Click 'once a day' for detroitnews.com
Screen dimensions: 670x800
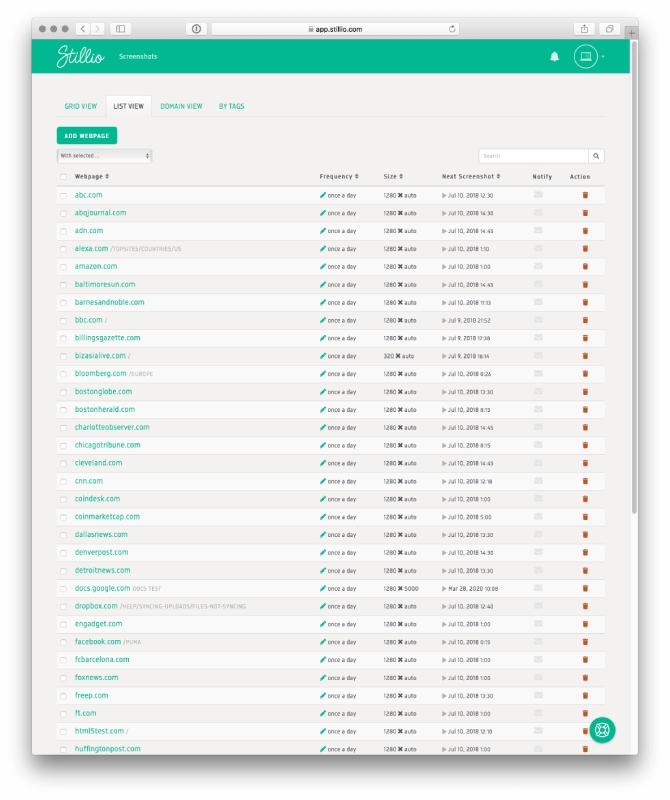pyautogui.click(x=342, y=570)
